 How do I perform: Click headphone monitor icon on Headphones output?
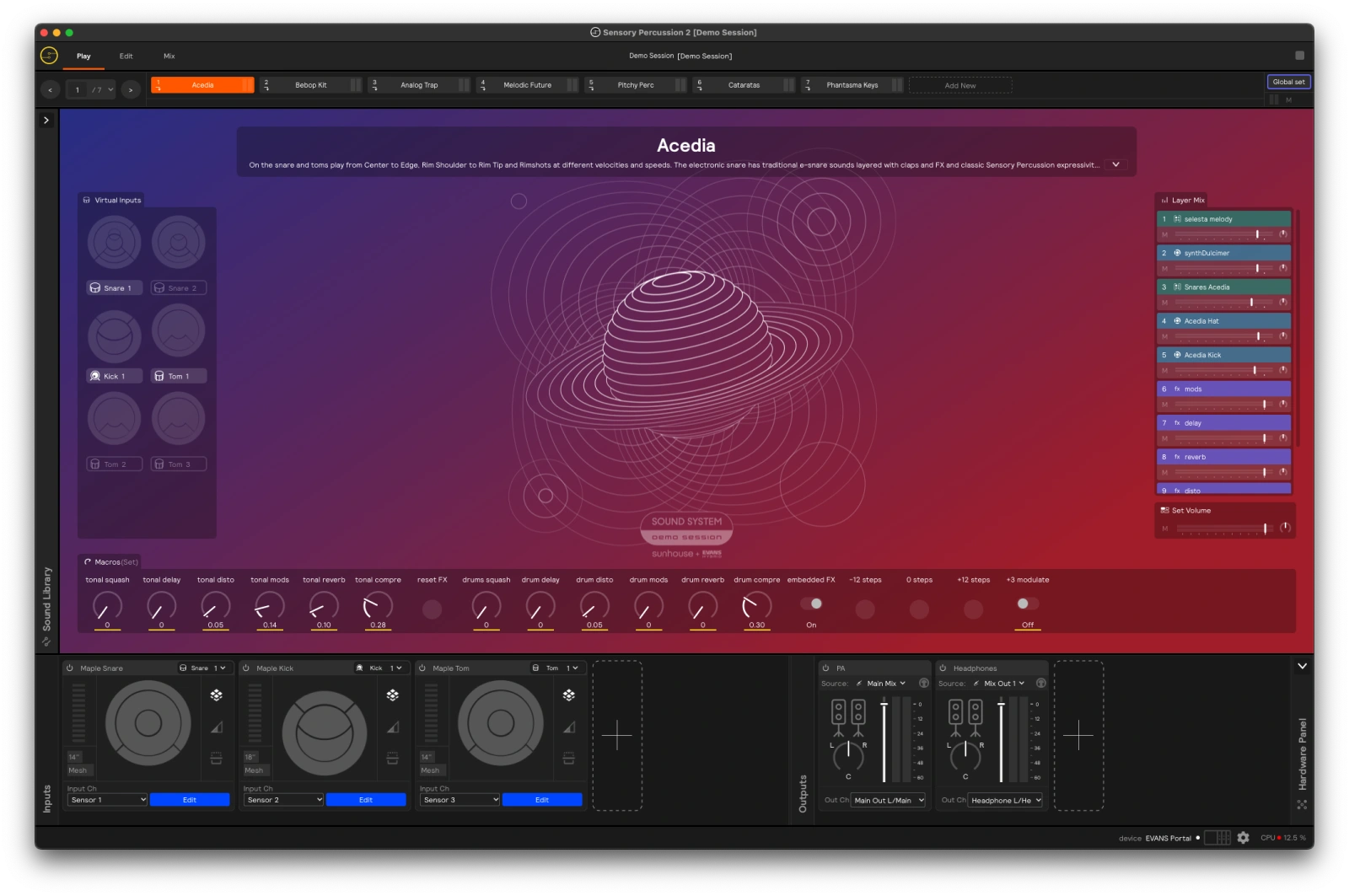click(1041, 684)
